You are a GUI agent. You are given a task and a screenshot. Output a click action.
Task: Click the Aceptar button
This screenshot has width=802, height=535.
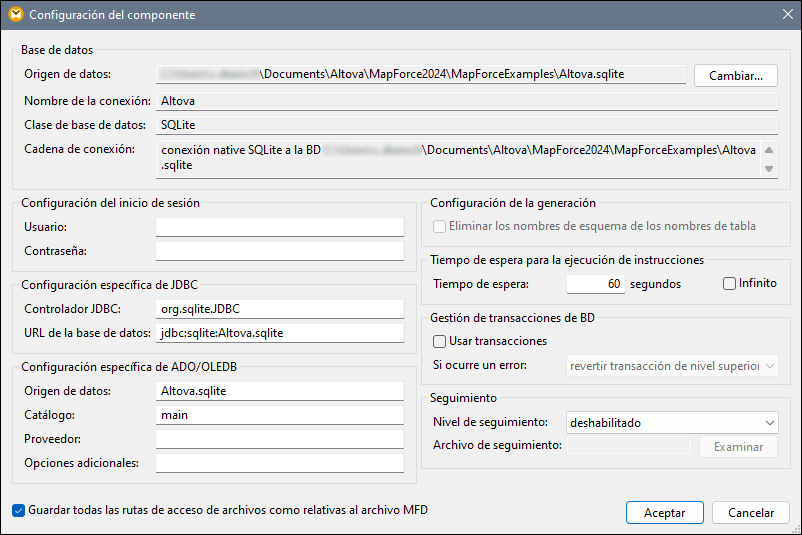(664, 512)
